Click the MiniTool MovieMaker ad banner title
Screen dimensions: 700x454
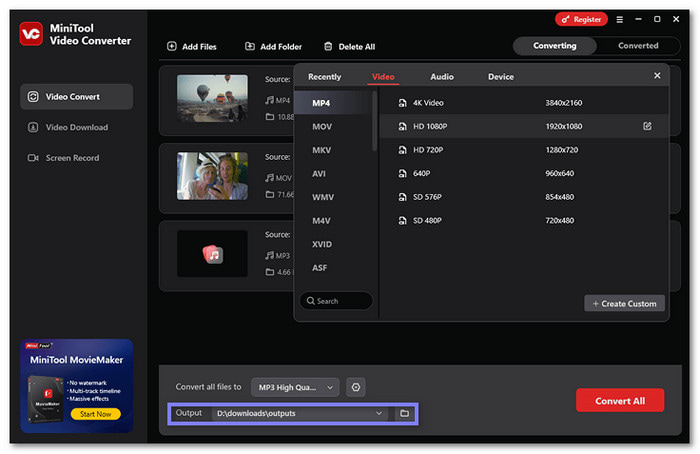click(x=76, y=359)
